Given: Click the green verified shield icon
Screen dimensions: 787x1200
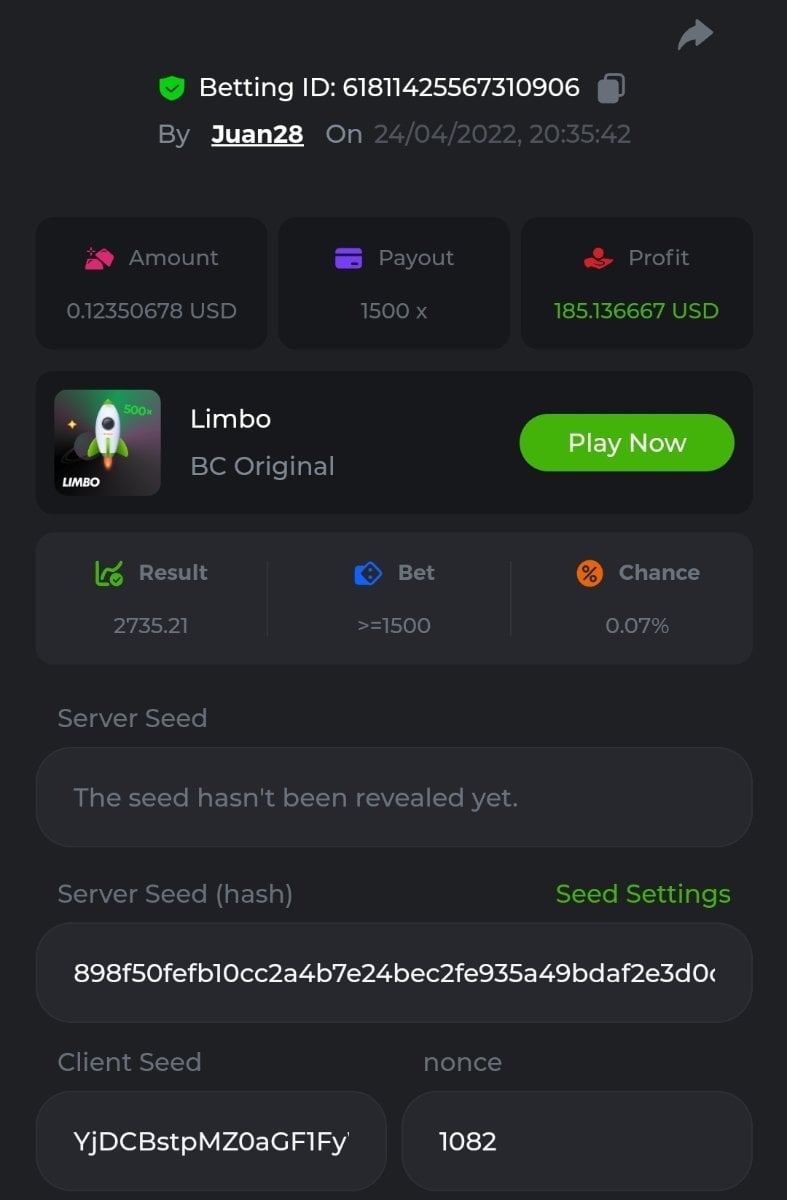Looking at the screenshot, I should (x=172, y=89).
